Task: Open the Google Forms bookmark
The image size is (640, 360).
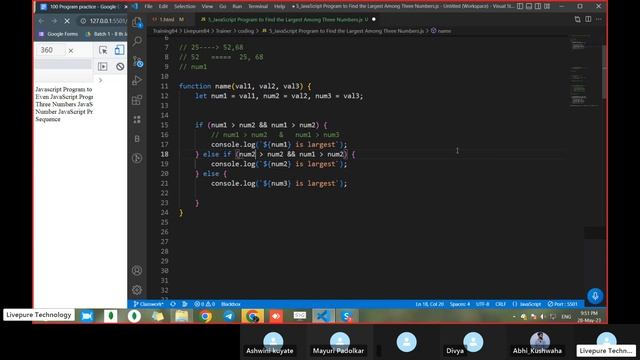Action: pyautogui.click(x=58, y=34)
